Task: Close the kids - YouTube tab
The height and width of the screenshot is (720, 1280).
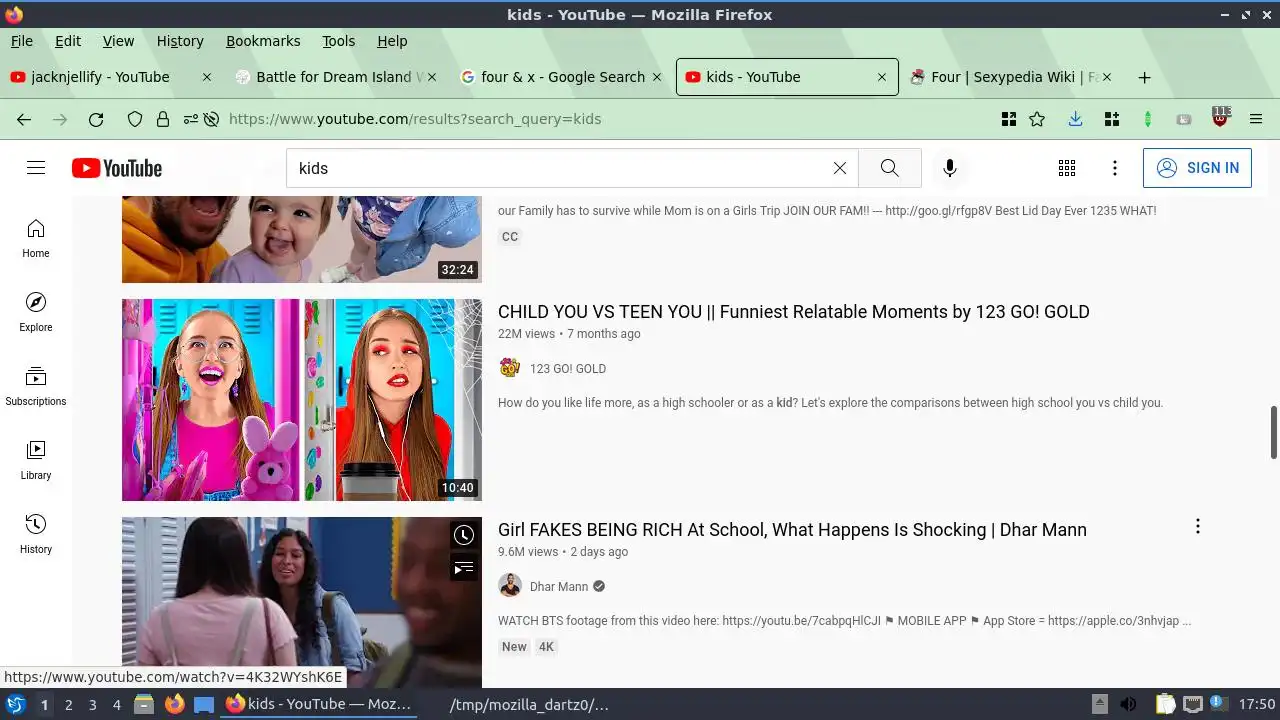Action: coord(882,77)
